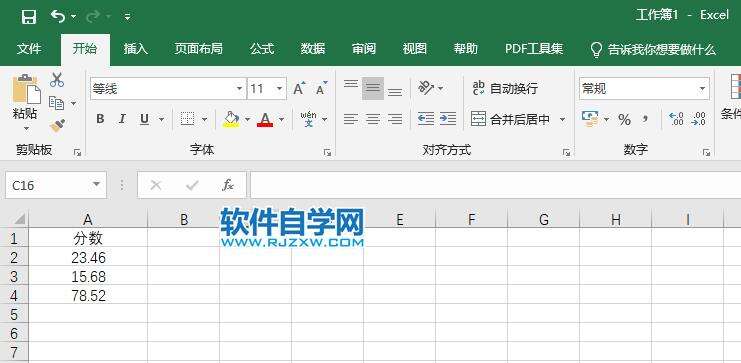This screenshot has width=741, height=363.
Task: Apply red font color A
Action: coord(265,120)
